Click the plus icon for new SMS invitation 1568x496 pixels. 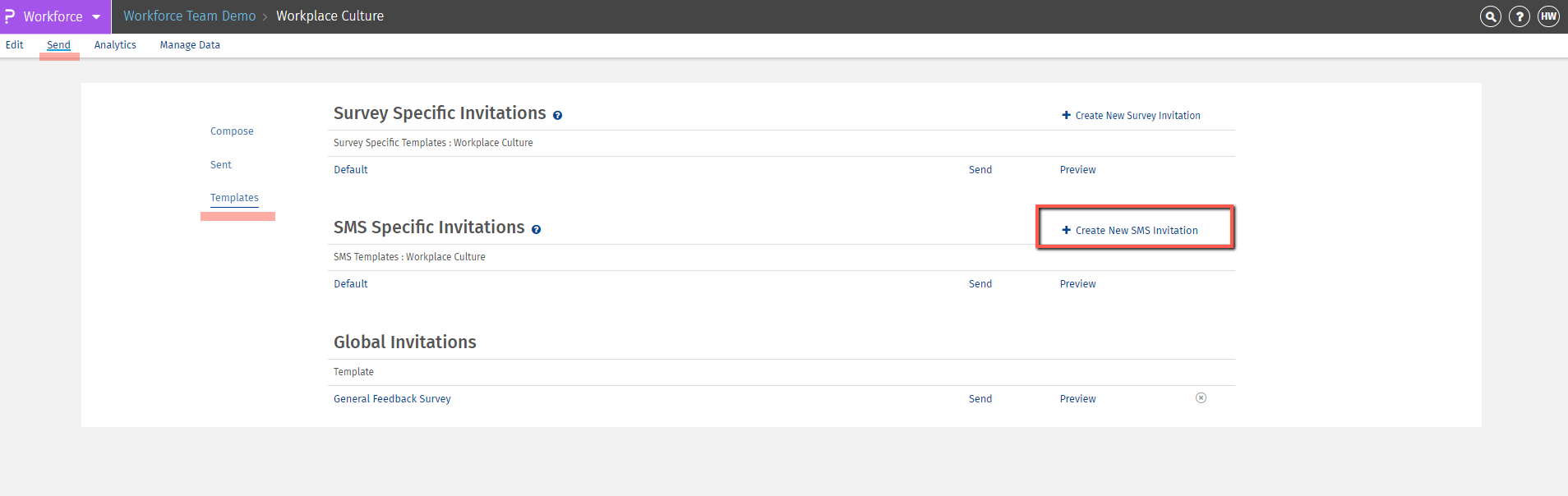[x=1066, y=231]
